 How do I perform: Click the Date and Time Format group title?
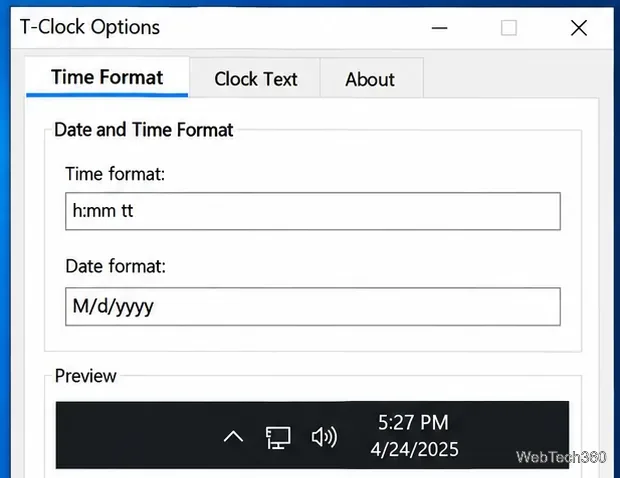tap(144, 130)
